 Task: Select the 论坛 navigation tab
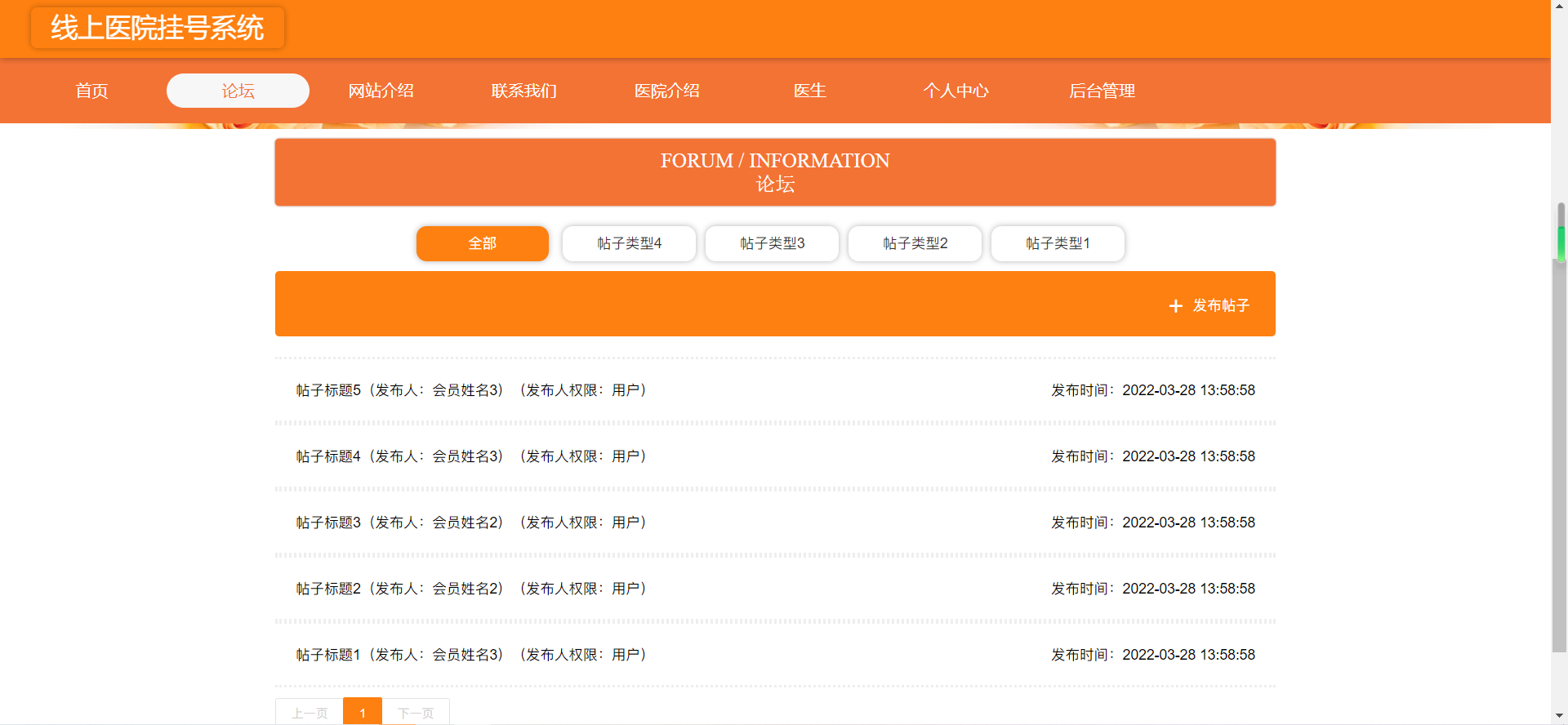click(x=238, y=91)
